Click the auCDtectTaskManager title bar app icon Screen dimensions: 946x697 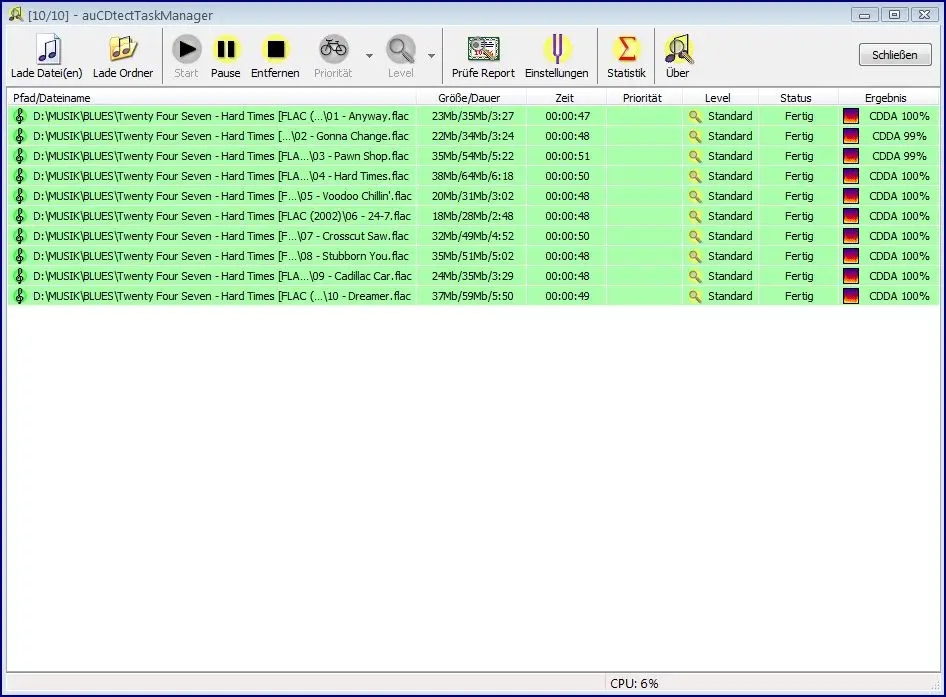point(16,14)
